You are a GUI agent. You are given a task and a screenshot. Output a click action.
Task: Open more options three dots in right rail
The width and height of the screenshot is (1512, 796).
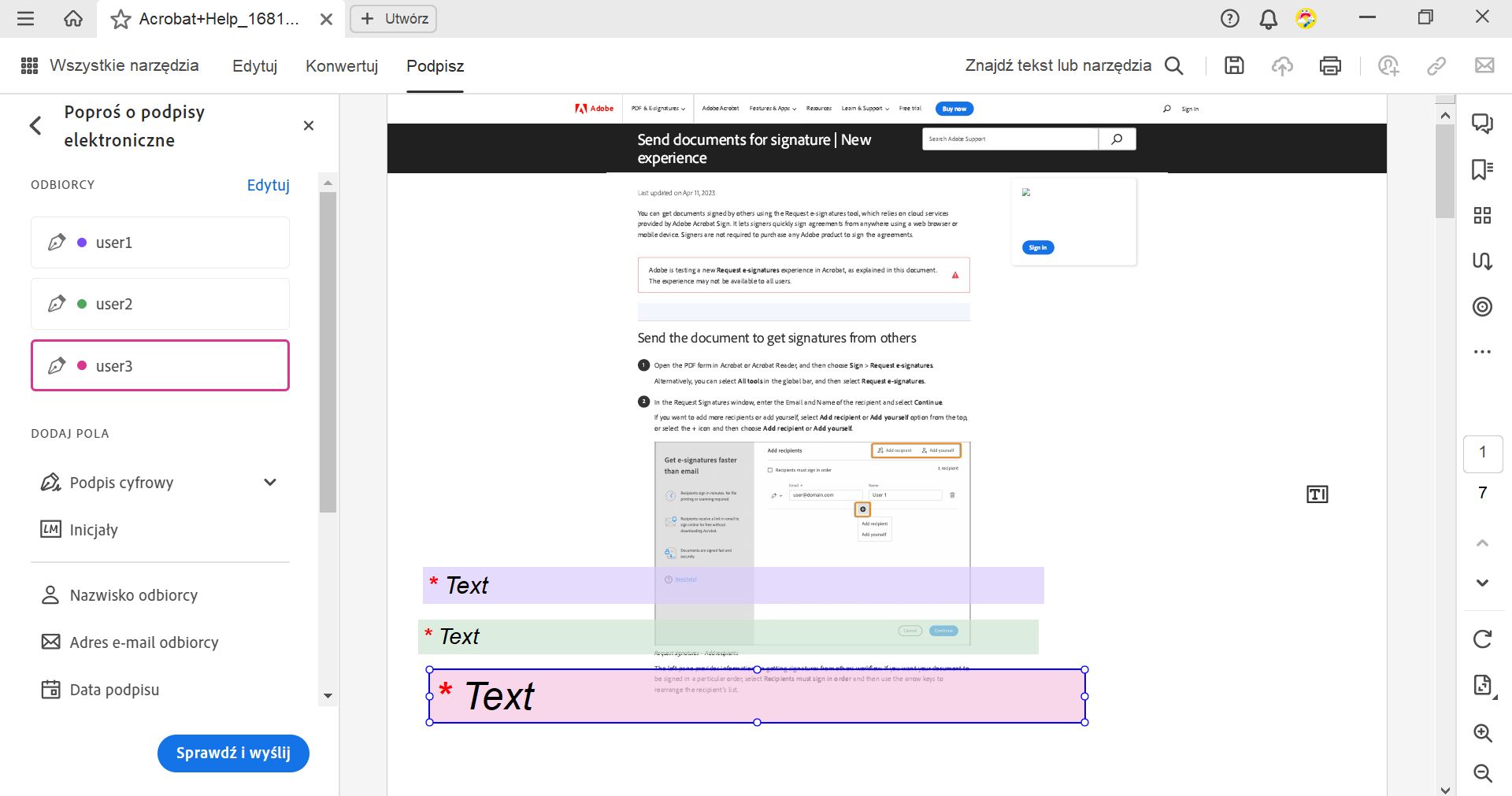[x=1482, y=352]
